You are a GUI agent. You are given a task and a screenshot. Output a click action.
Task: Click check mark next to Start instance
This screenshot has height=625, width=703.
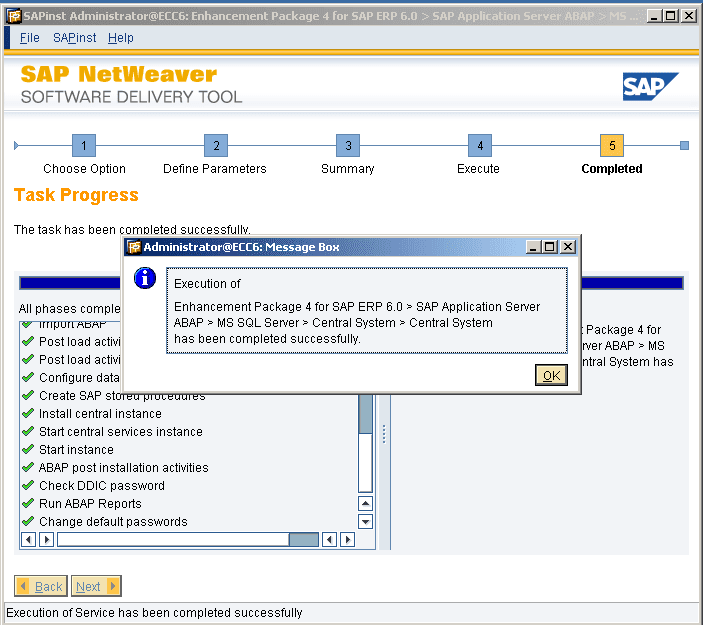(x=28, y=449)
